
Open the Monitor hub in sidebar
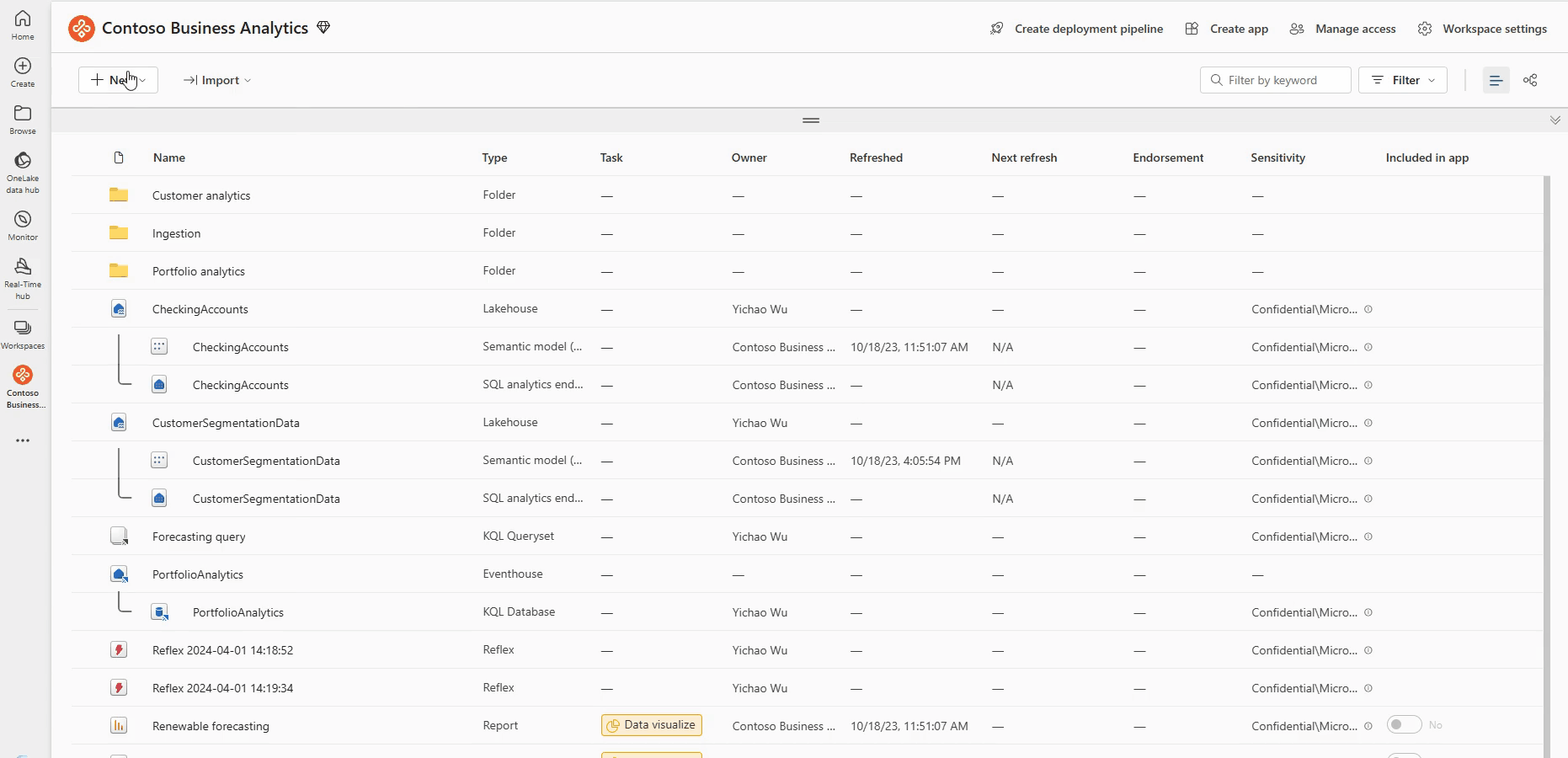click(23, 220)
